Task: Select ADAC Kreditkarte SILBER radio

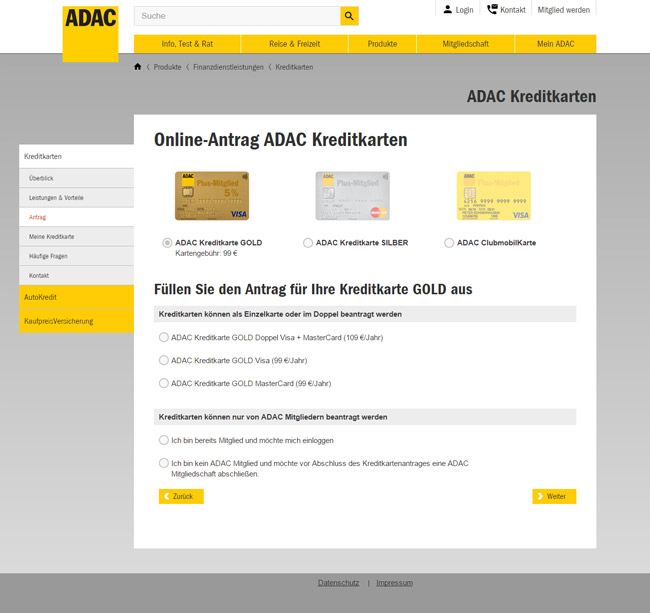Action: point(308,243)
